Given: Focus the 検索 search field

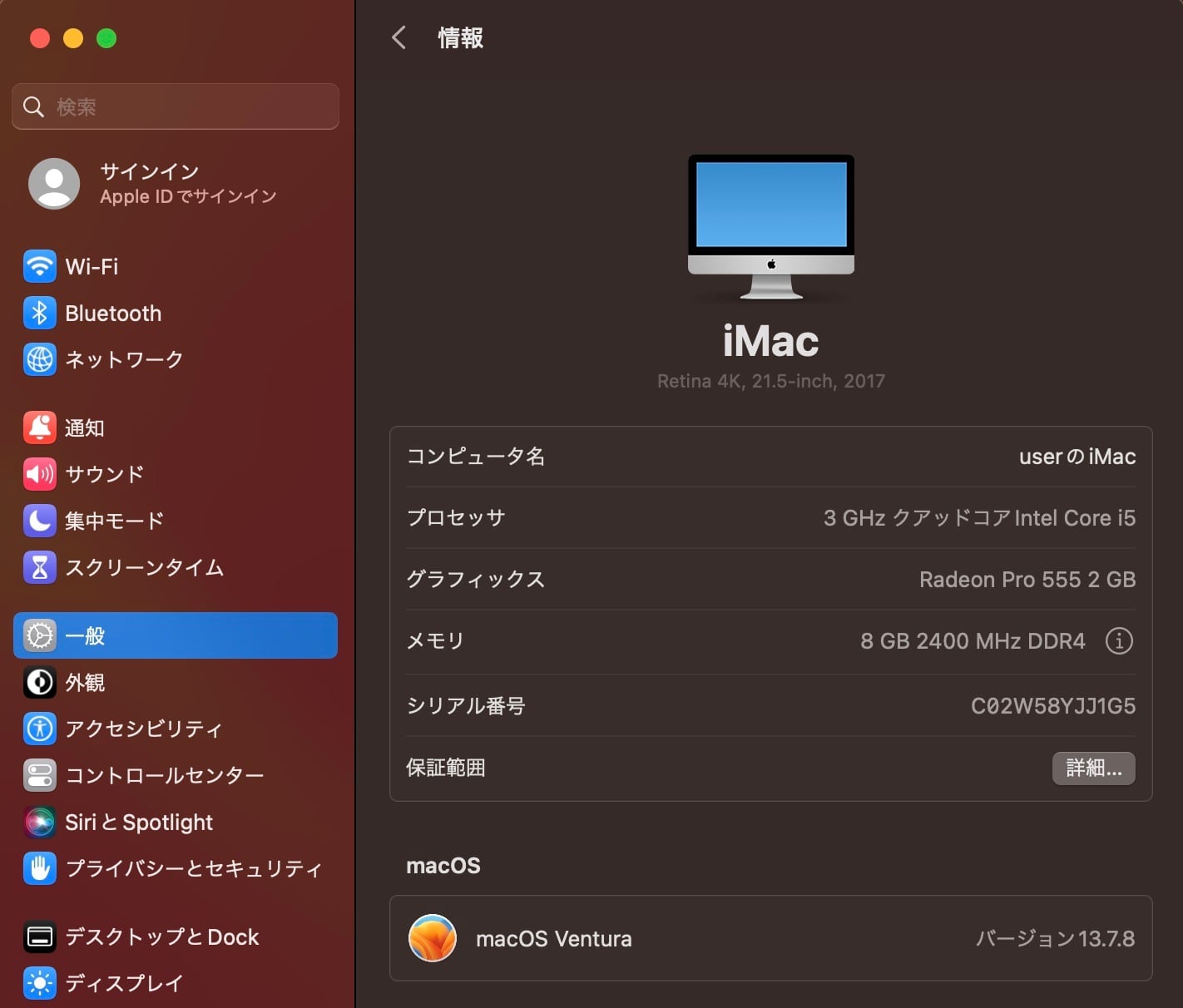Looking at the screenshot, I should point(176,106).
